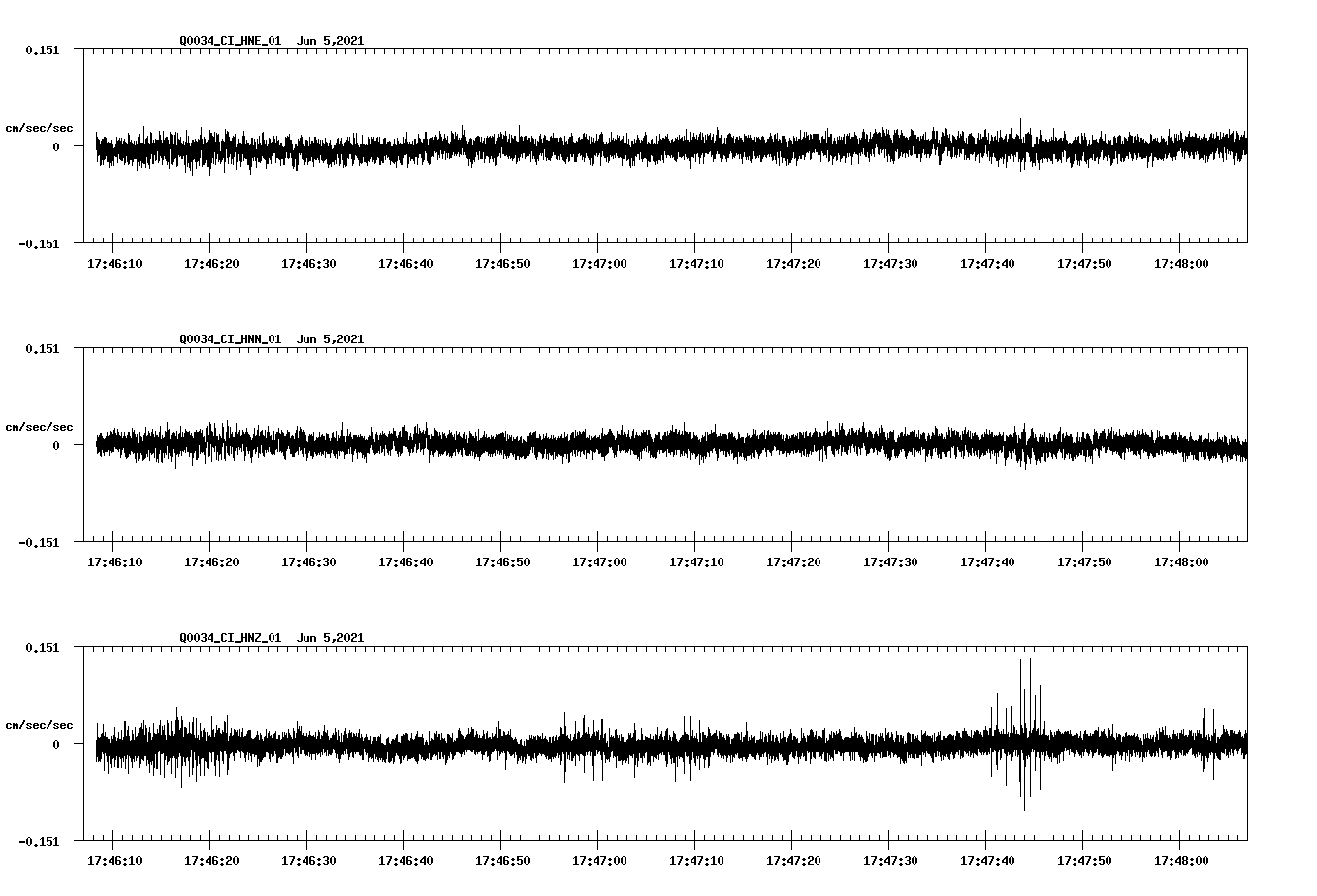Image resolution: width=1317 pixels, height=896 pixels.
Task: Click the 17:47:50 time label under the HNE plot
Action: tap(1084, 263)
